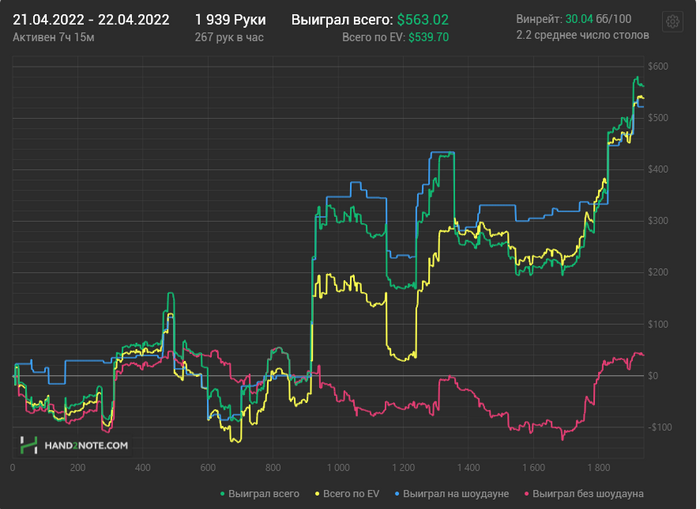The image size is (700, 509).
Task: Click the '1 939 Руки' hands count
Action: 230,19
